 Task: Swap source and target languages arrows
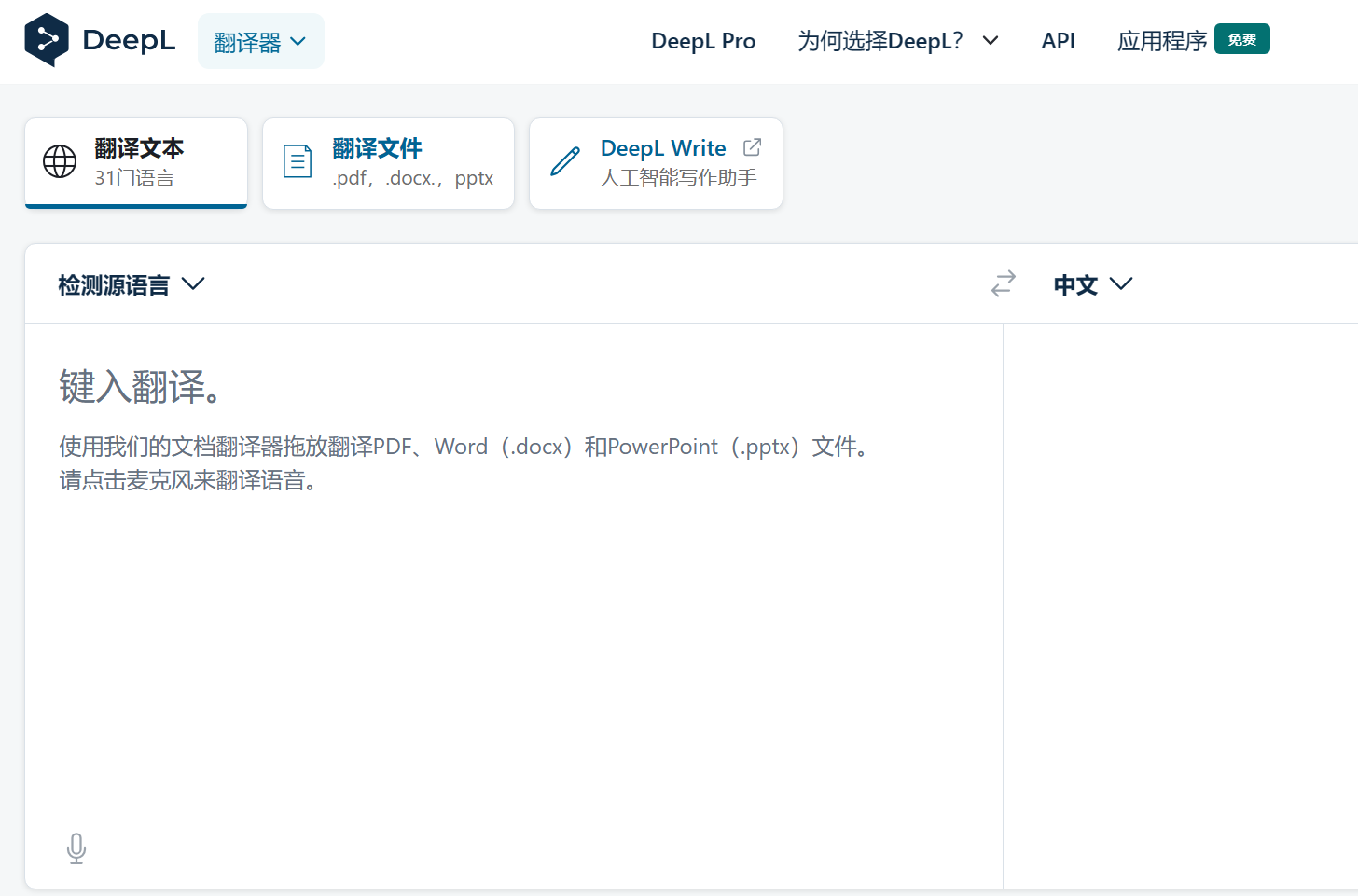click(x=1004, y=283)
